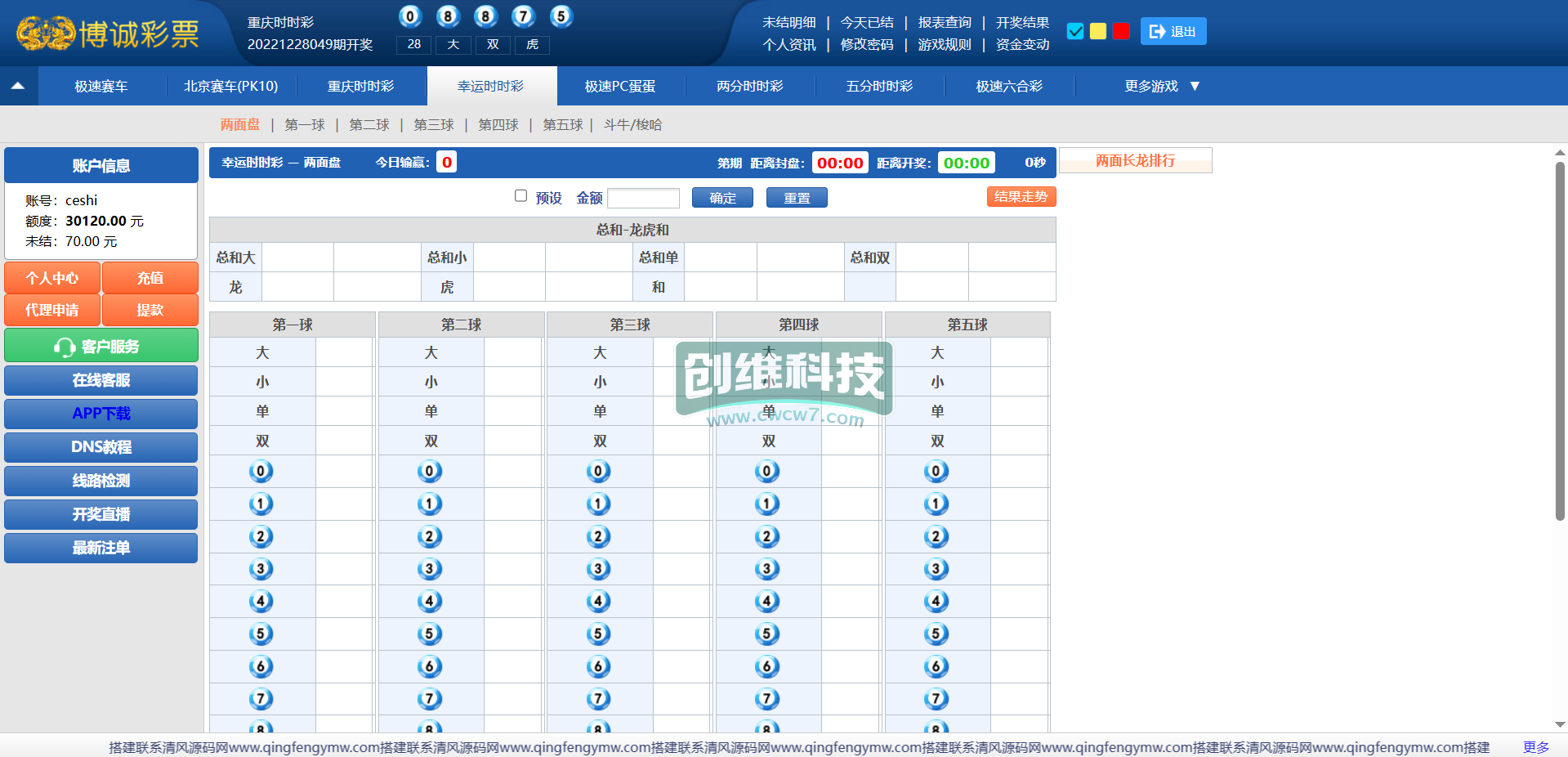The width and height of the screenshot is (1568, 757).
Task: Focus the 金额 amount input field
Action: tap(644, 198)
